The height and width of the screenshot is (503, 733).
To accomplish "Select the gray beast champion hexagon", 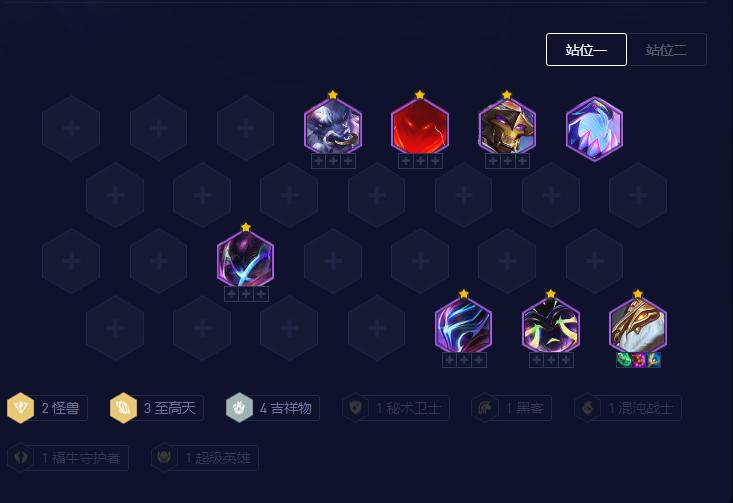I will coord(332,127).
